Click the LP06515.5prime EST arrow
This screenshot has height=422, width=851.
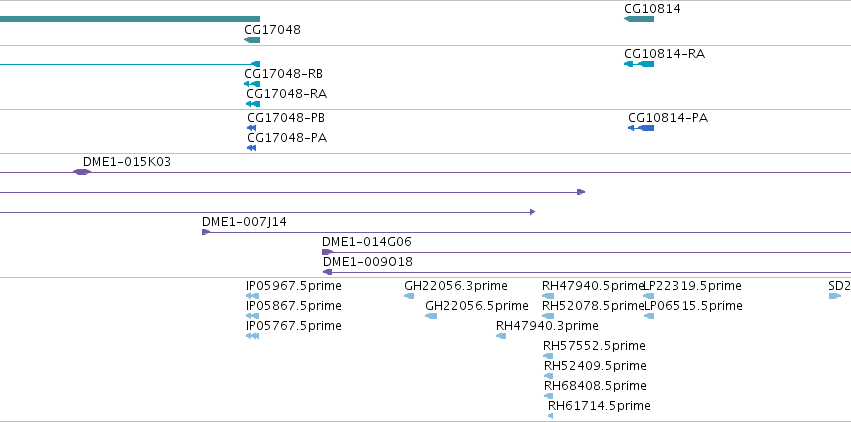coord(649,316)
